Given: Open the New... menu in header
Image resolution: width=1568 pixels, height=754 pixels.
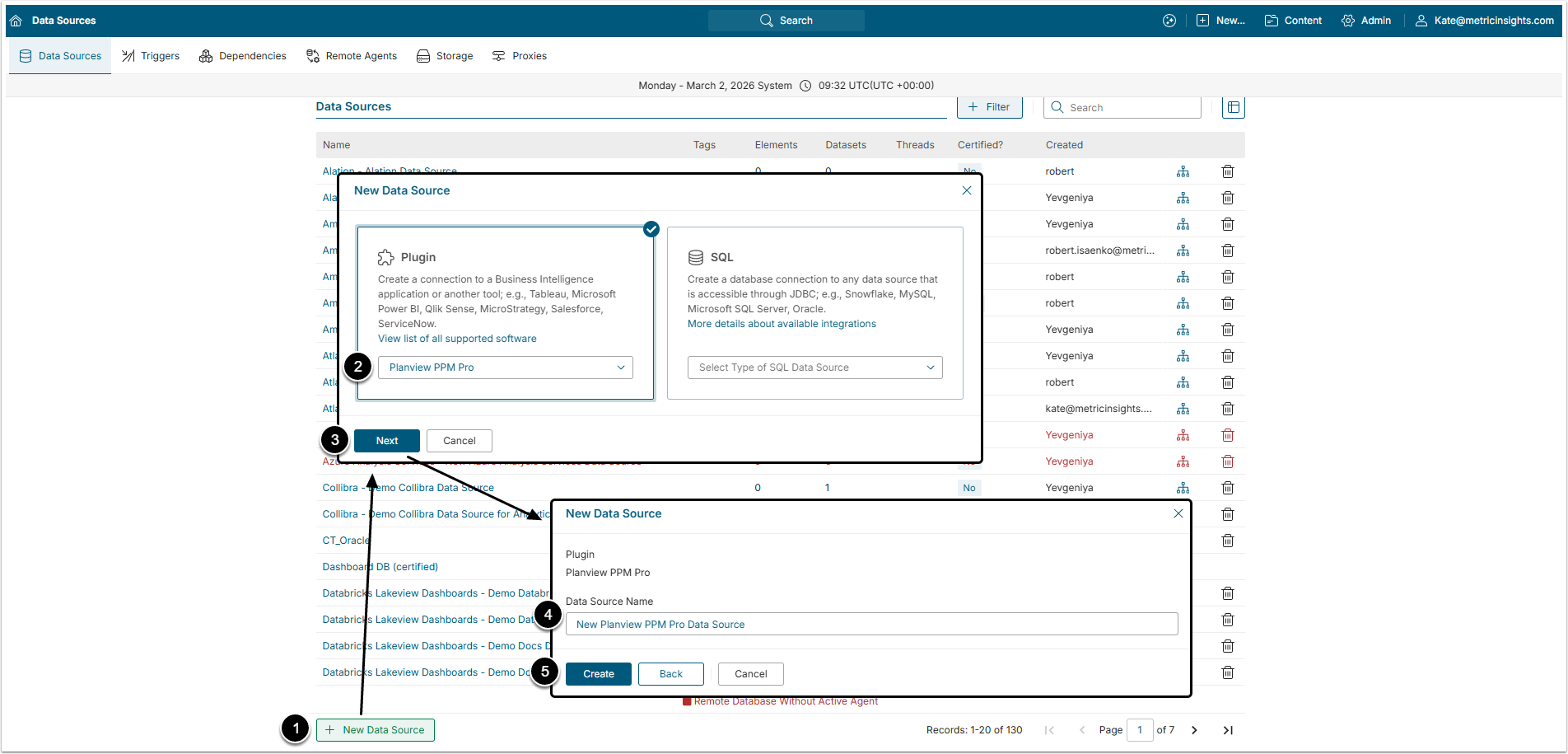Looking at the screenshot, I should [x=1220, y=21].
